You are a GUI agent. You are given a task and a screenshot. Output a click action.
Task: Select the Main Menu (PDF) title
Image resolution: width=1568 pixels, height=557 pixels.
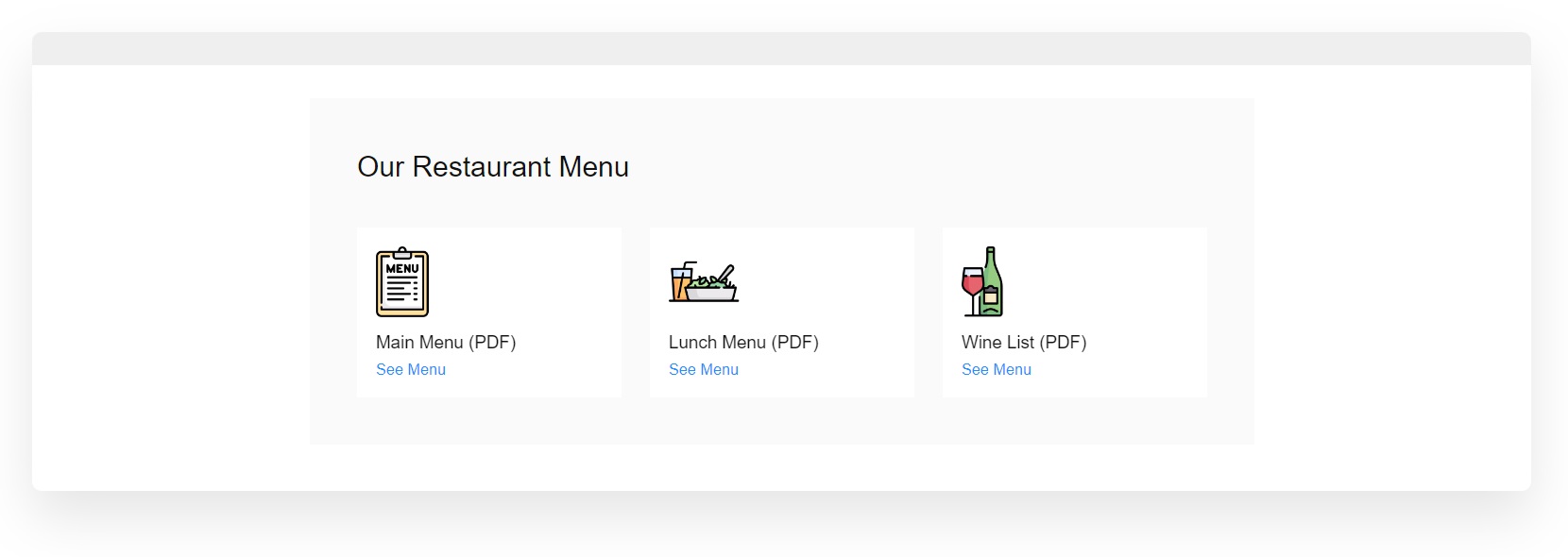pyautogui.click(x=446, y=342)
